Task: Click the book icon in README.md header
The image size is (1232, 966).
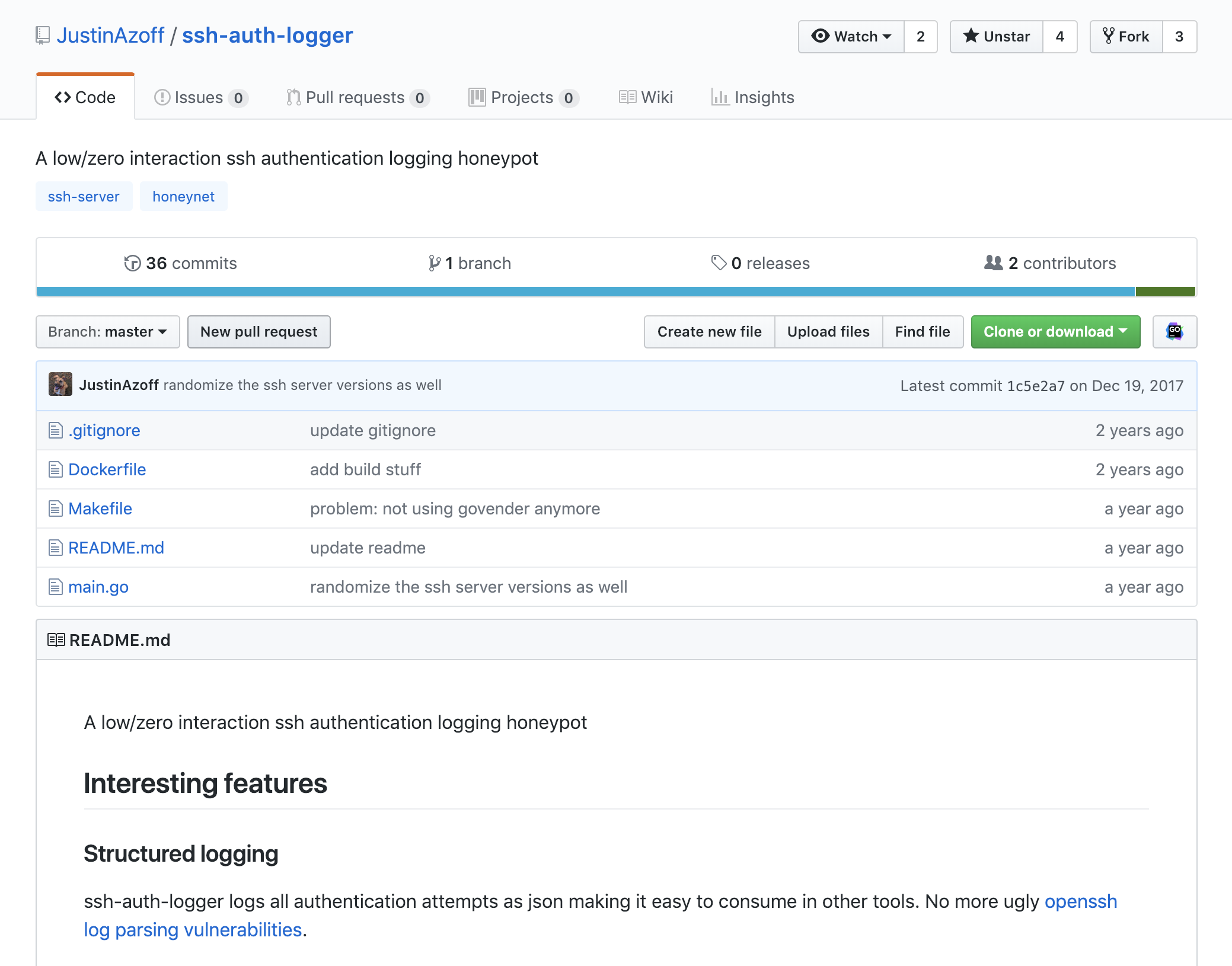Action: pyautogui.click(x=56, y=640)
